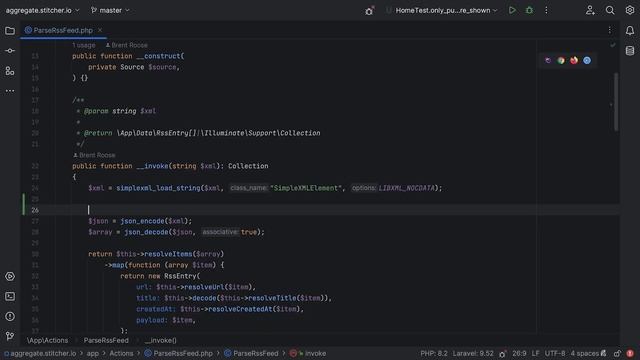Change 4 spaces indent setting

coord(584,353)
